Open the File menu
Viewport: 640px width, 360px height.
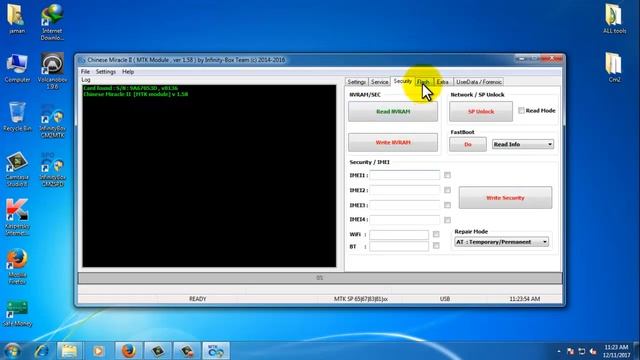[85, 72]
